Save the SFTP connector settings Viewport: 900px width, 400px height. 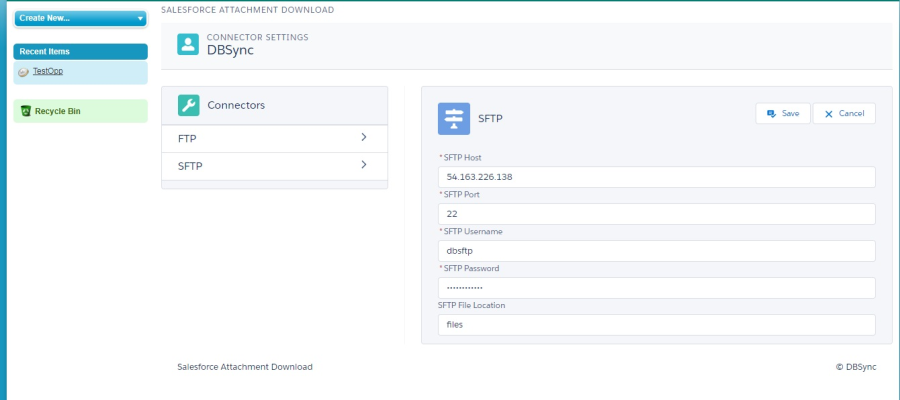(782, 113)
